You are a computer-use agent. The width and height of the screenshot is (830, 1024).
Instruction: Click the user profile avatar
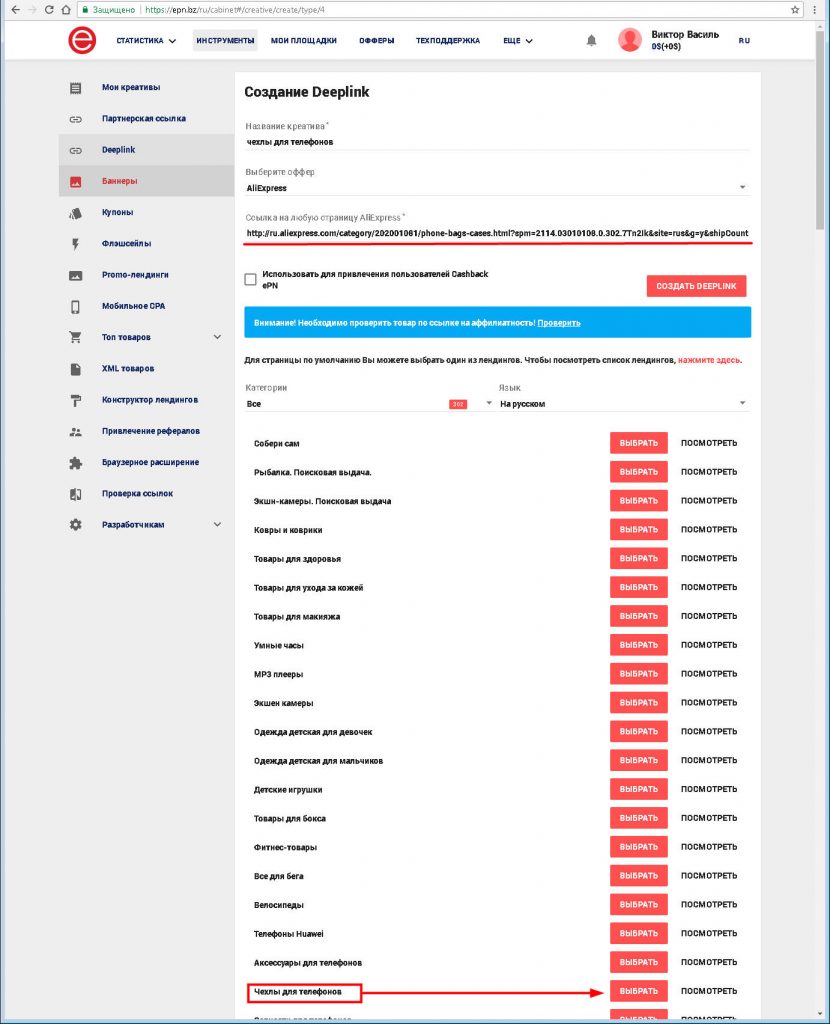point(630,40)
